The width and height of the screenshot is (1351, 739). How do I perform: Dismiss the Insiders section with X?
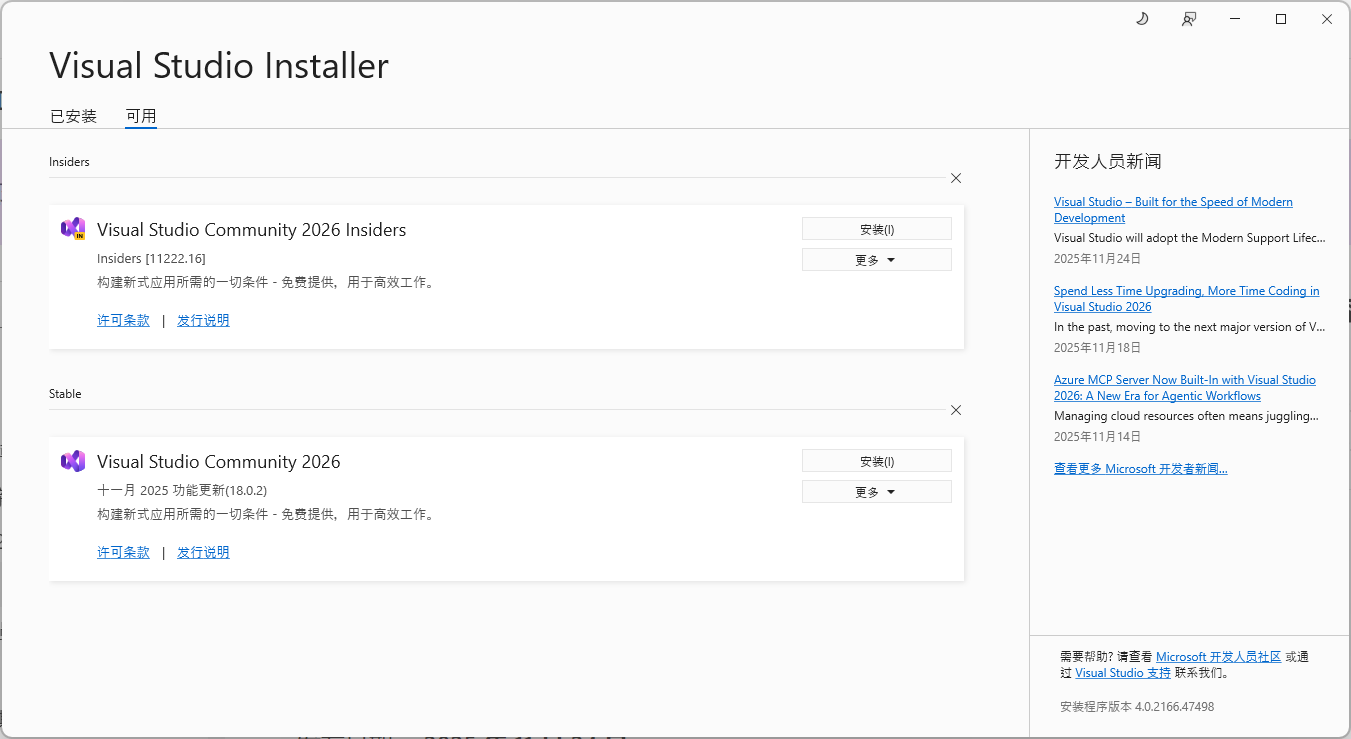(956, 178)
